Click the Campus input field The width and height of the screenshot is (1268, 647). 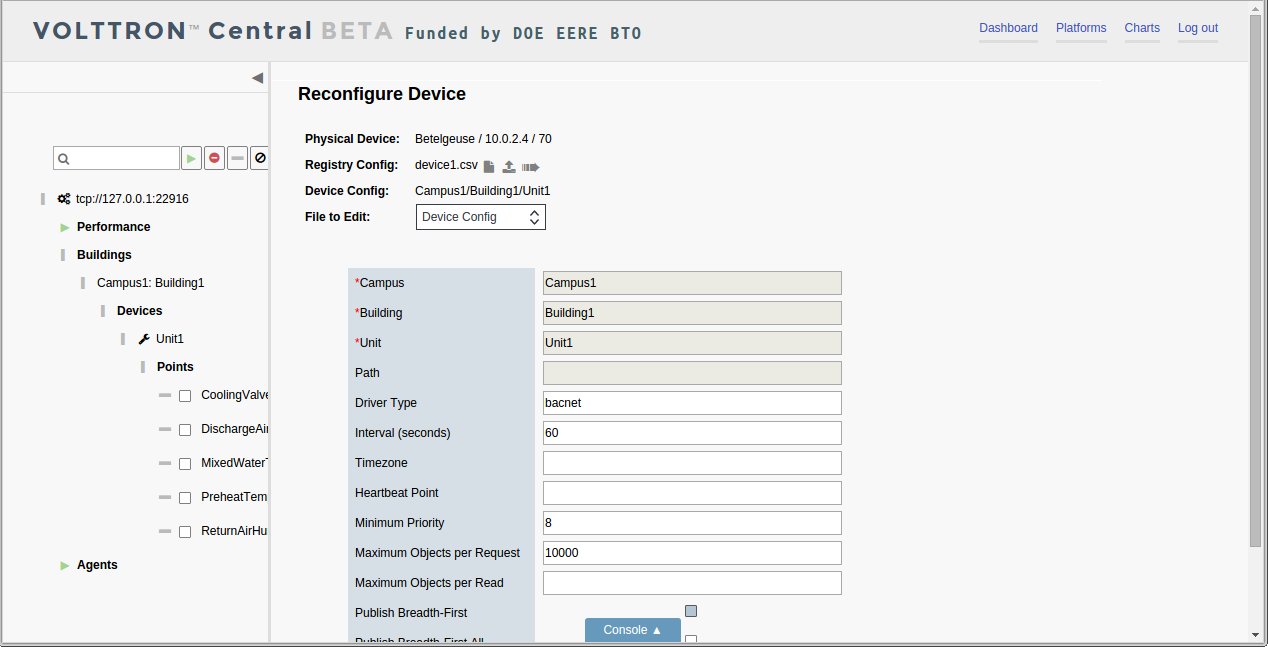[x=692, y=283]
